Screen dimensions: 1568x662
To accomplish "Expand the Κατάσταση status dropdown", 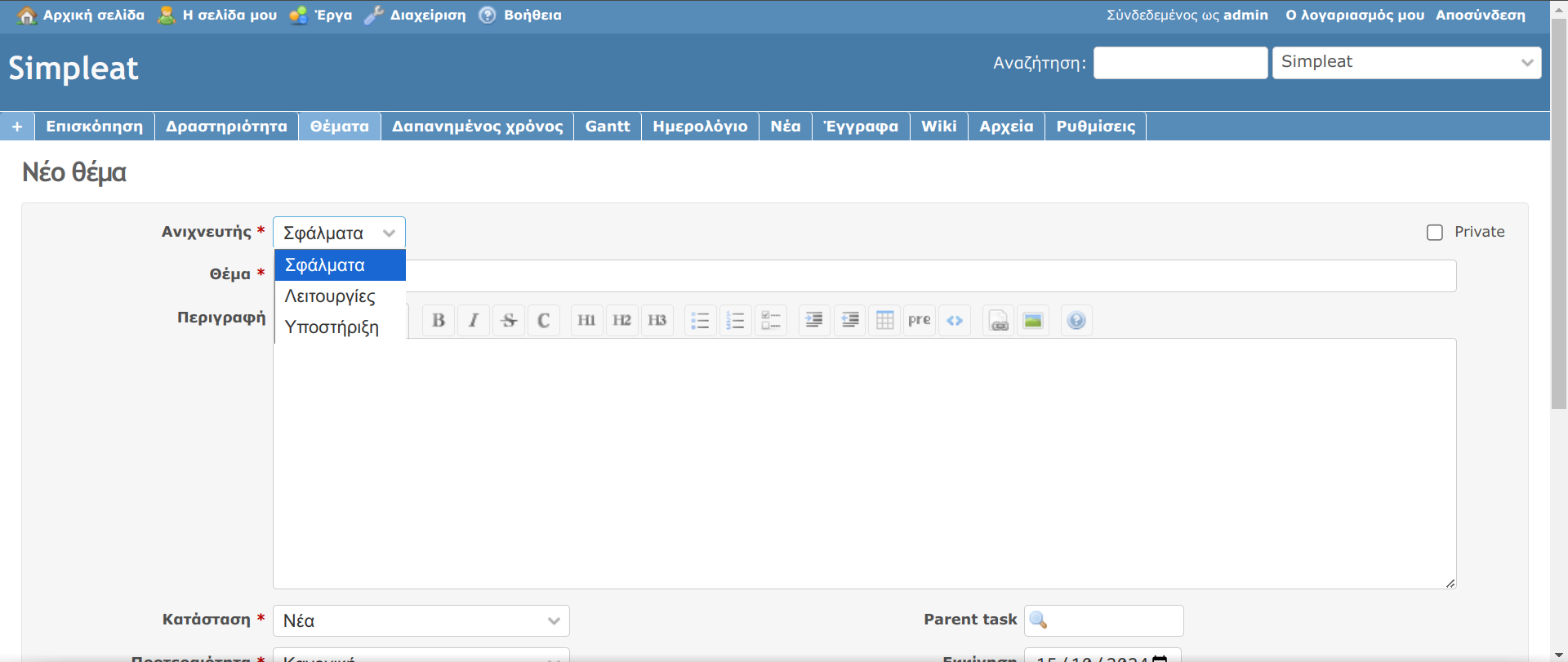I will pos(421,620).
